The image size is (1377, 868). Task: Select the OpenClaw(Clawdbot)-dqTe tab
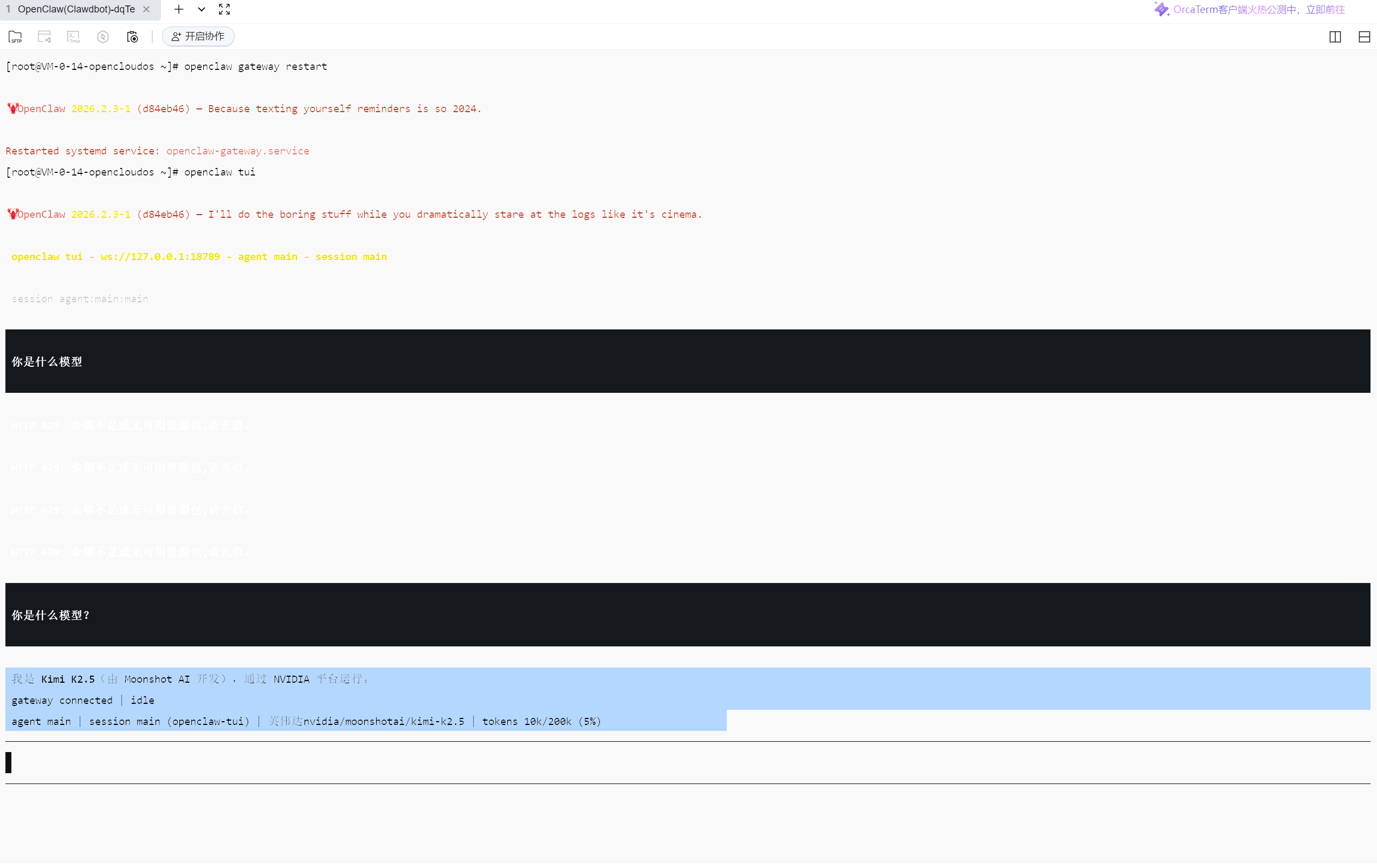(76, 9)
